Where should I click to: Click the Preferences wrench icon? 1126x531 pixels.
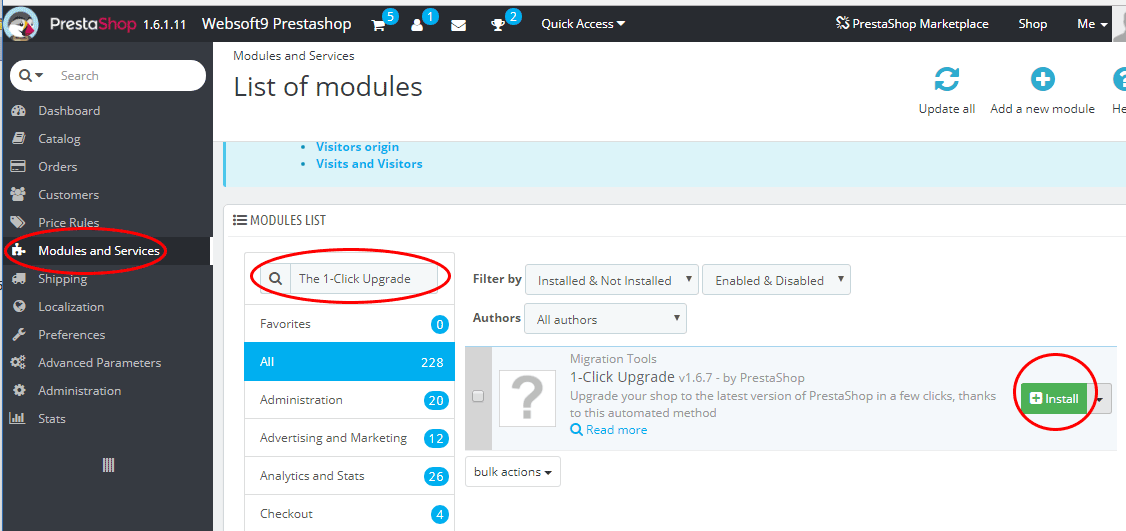[x=19, y=335]
